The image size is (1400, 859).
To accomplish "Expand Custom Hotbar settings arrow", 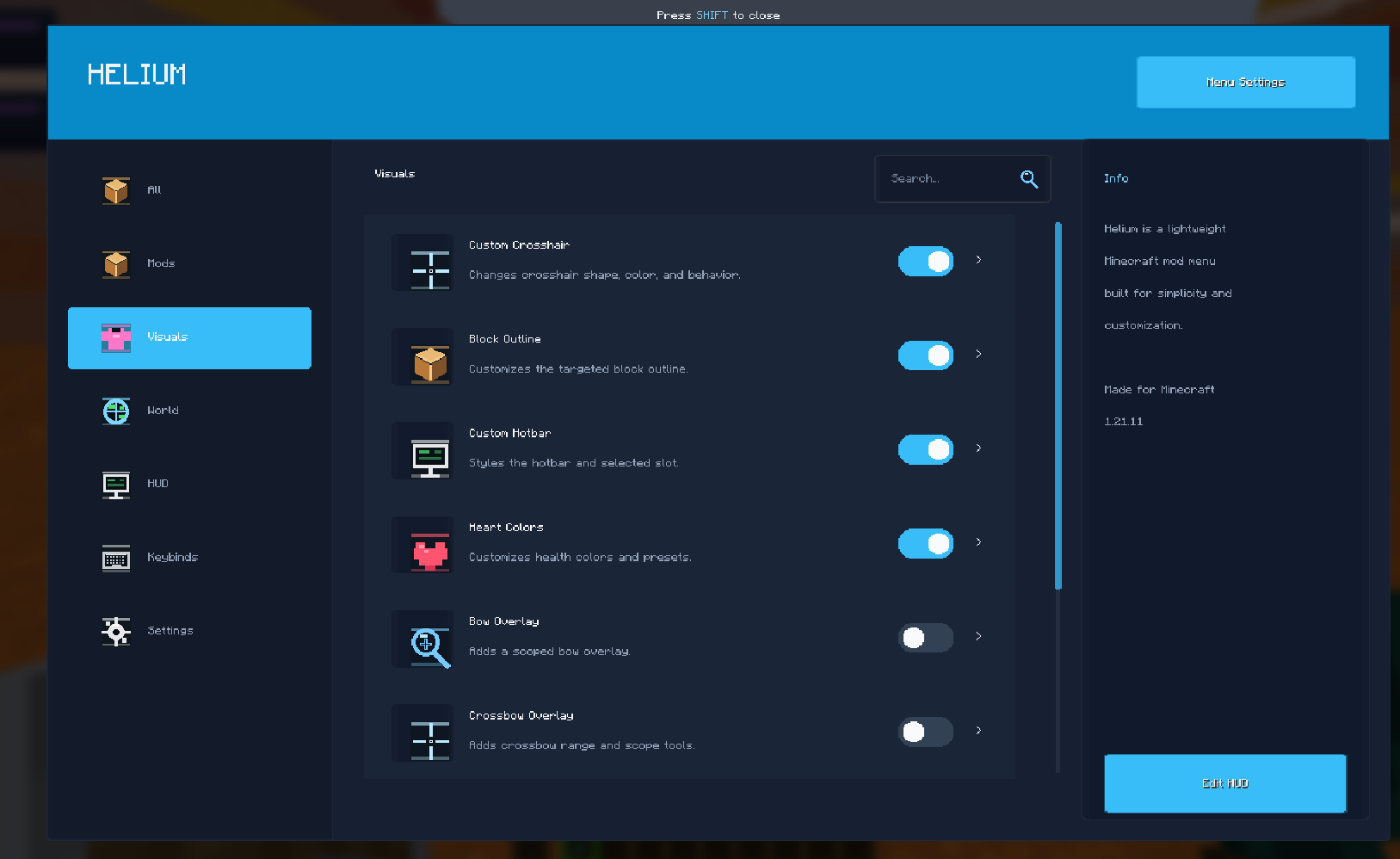I will point(978,448).
